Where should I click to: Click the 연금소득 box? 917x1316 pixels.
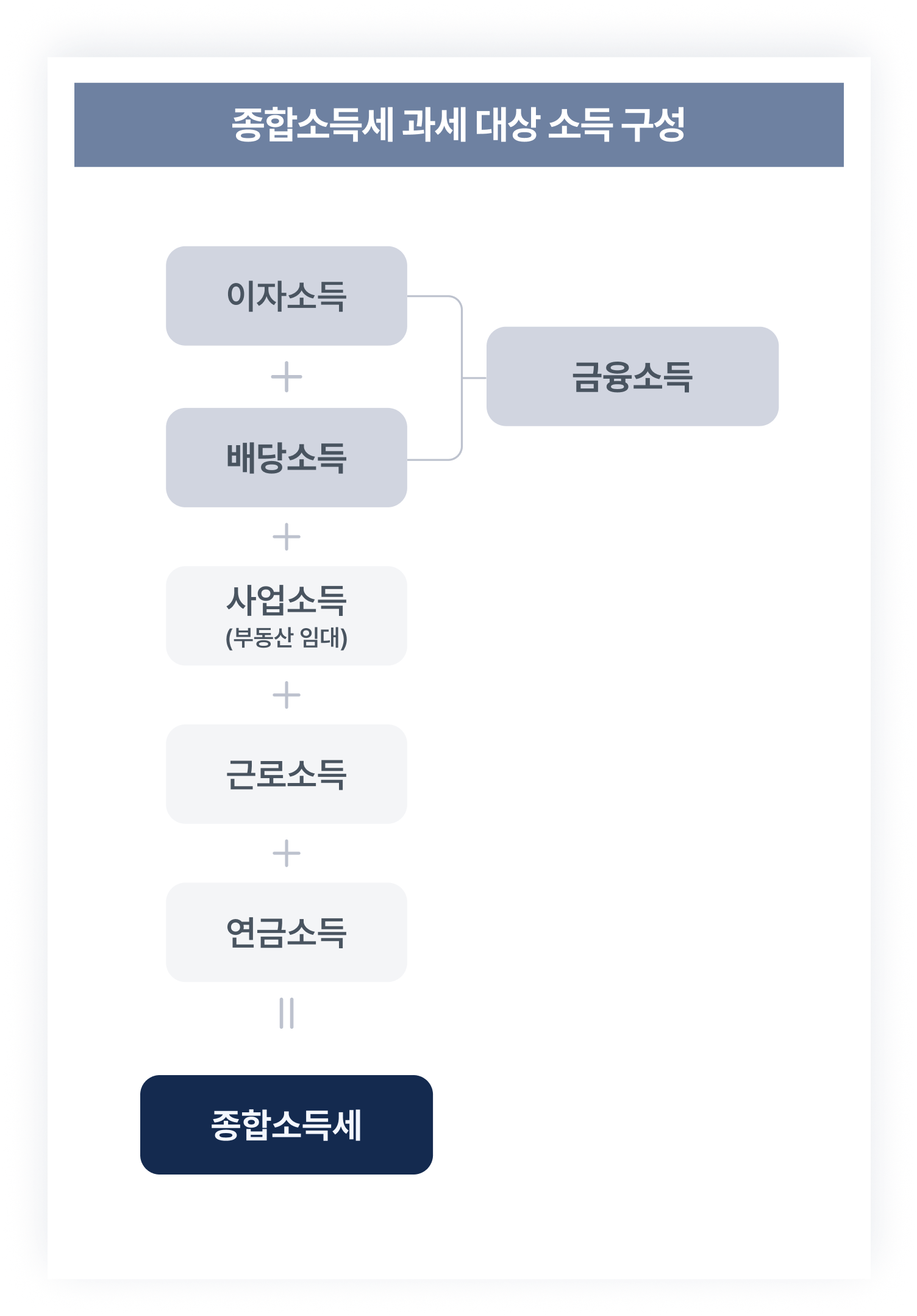pos(286,932)
